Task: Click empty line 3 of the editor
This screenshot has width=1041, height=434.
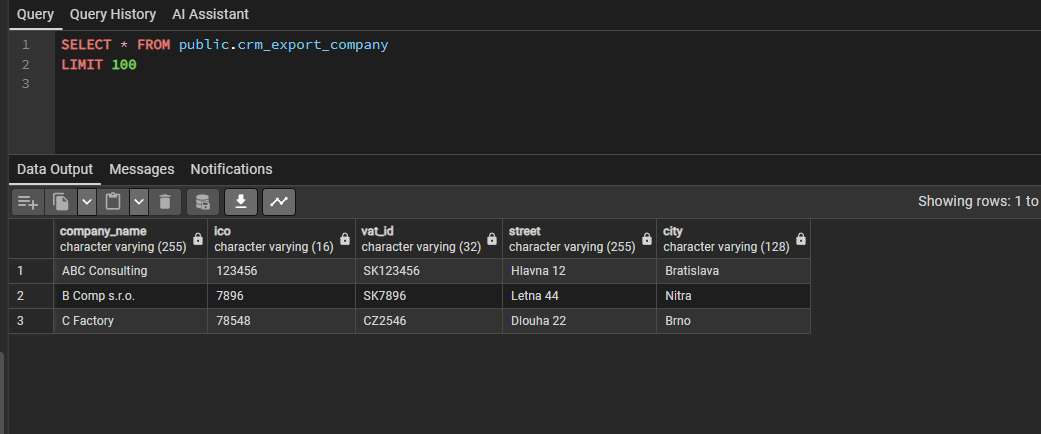Action: coord(548,84)
